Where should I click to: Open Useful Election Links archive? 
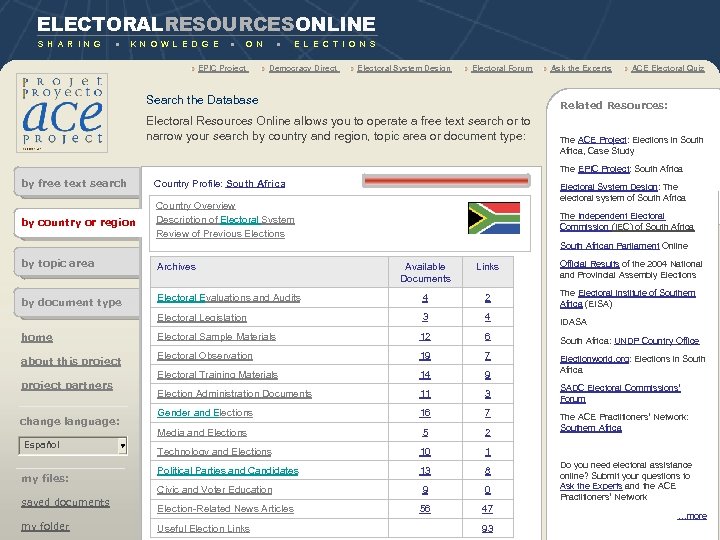(x=203, y=529)
